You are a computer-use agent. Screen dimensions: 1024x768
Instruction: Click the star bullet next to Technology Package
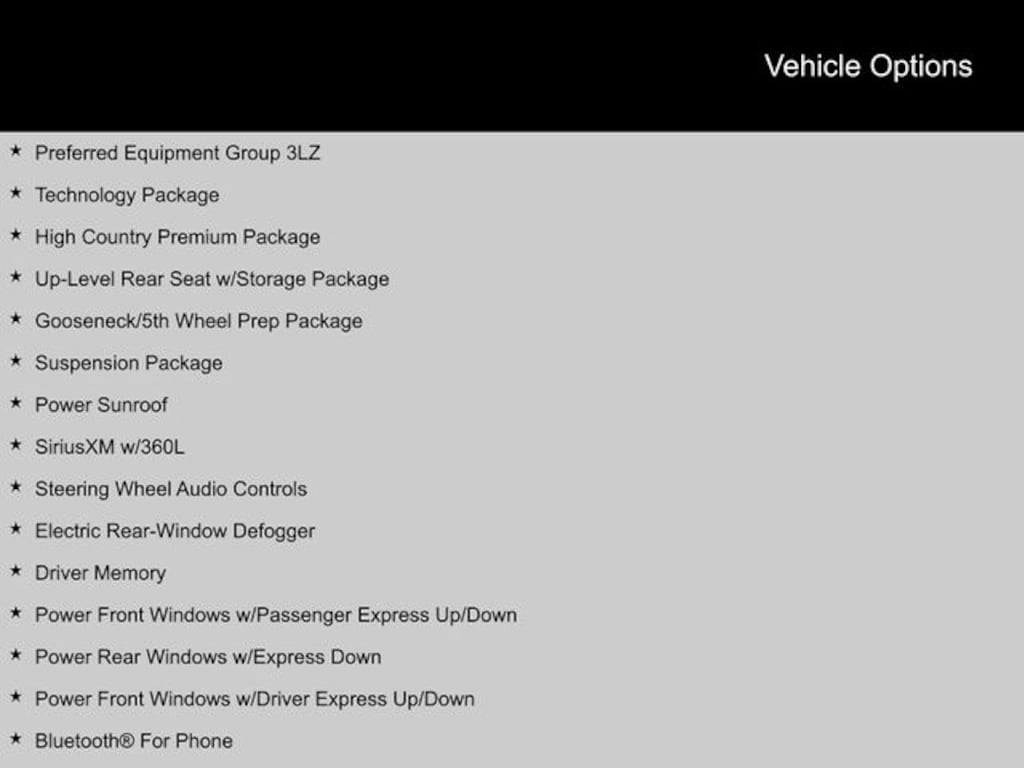[x=15, y=194]
